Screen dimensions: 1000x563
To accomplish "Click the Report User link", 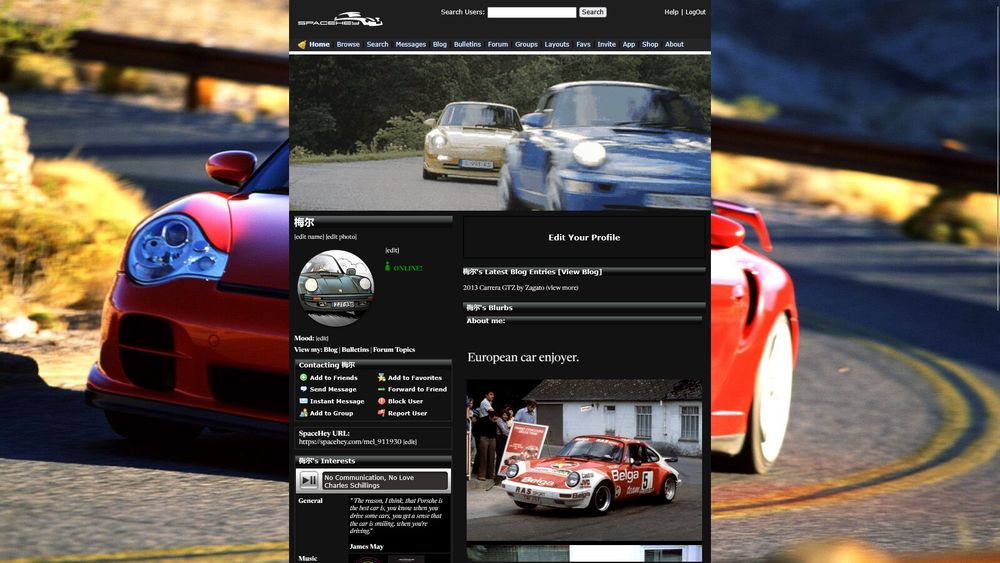I will (408, 413).
